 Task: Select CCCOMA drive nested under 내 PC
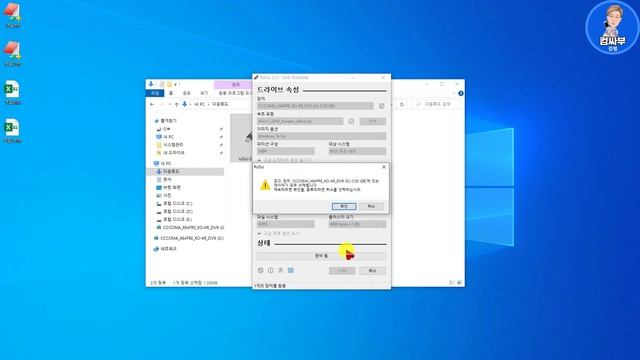pyautogui.click(x=190, y=227)
